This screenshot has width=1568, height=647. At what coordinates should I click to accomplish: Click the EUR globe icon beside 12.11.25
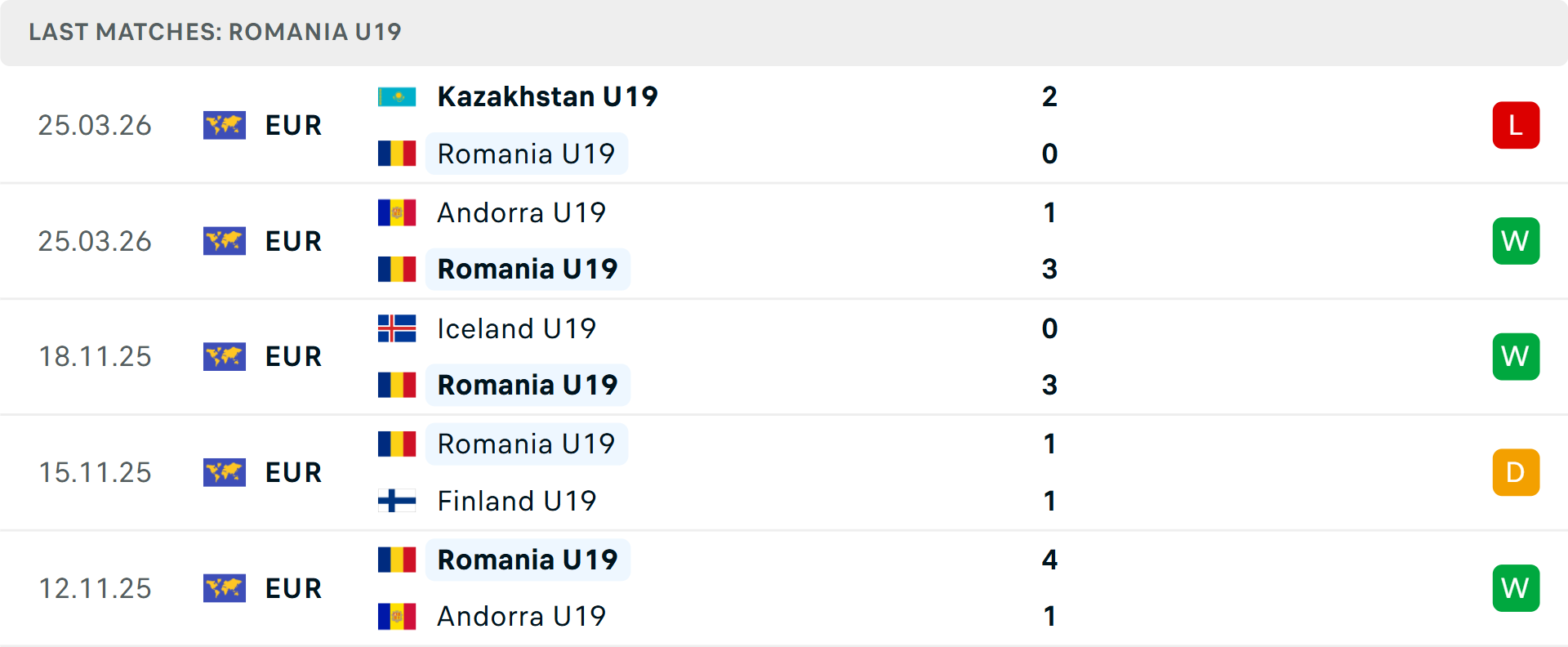[225, 587]
